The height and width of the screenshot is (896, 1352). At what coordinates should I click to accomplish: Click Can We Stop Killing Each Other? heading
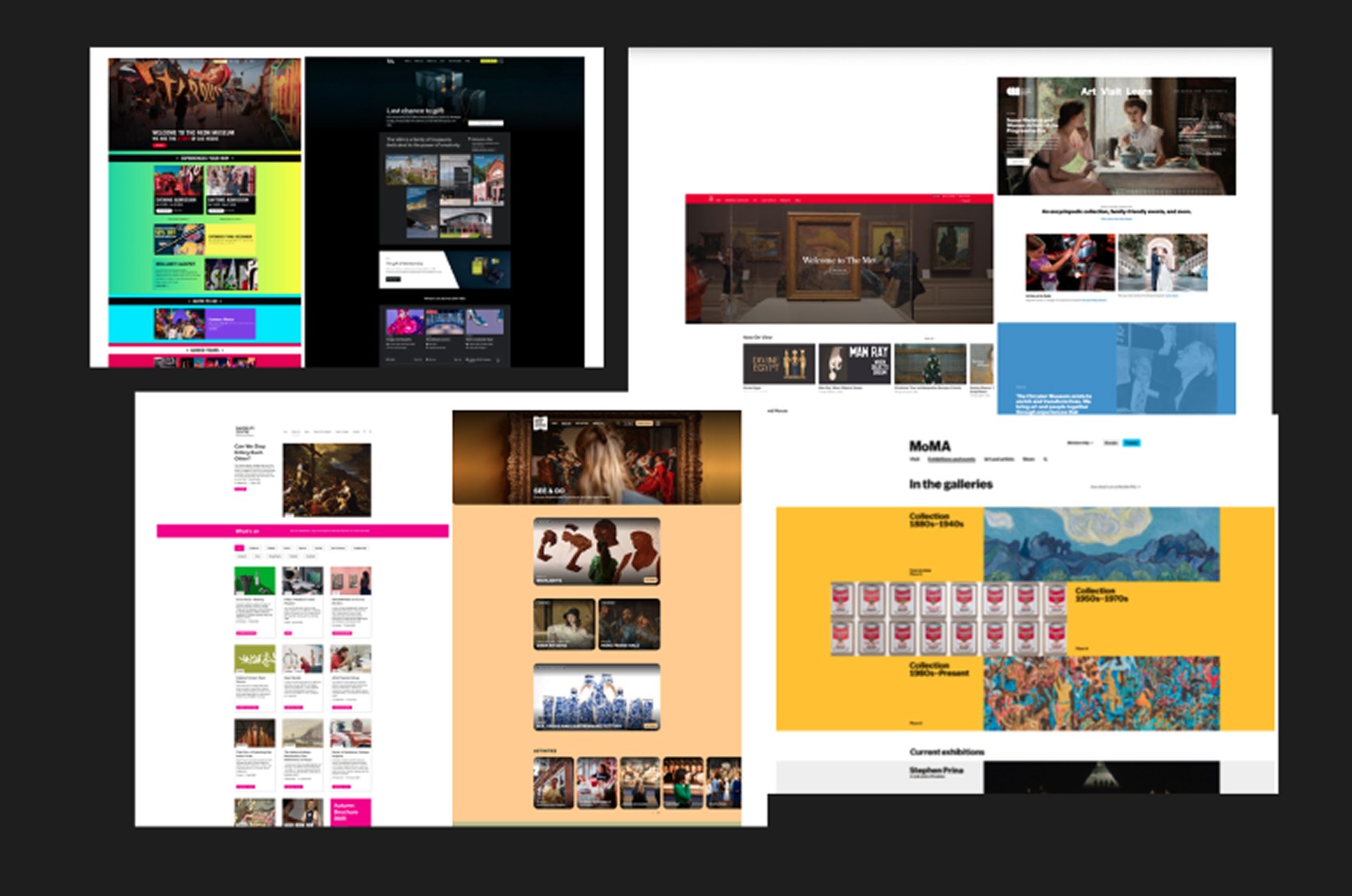point(249,452)
